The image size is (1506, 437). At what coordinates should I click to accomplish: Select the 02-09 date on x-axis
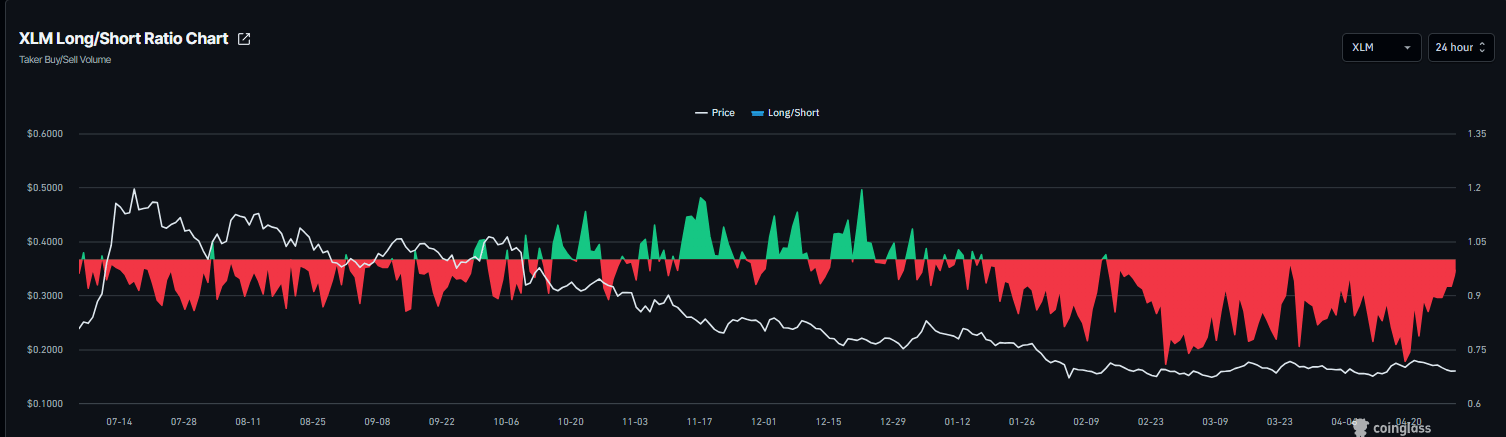point(1086,422)
